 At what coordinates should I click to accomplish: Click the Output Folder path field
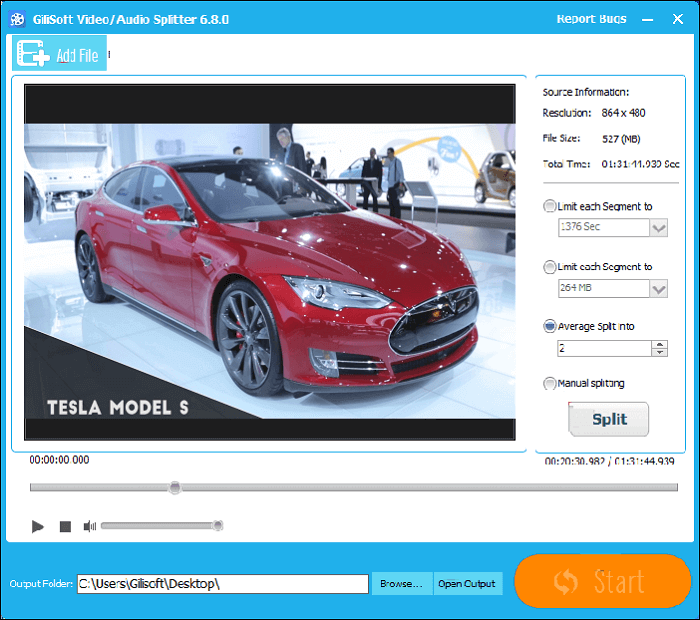[223, 584]
